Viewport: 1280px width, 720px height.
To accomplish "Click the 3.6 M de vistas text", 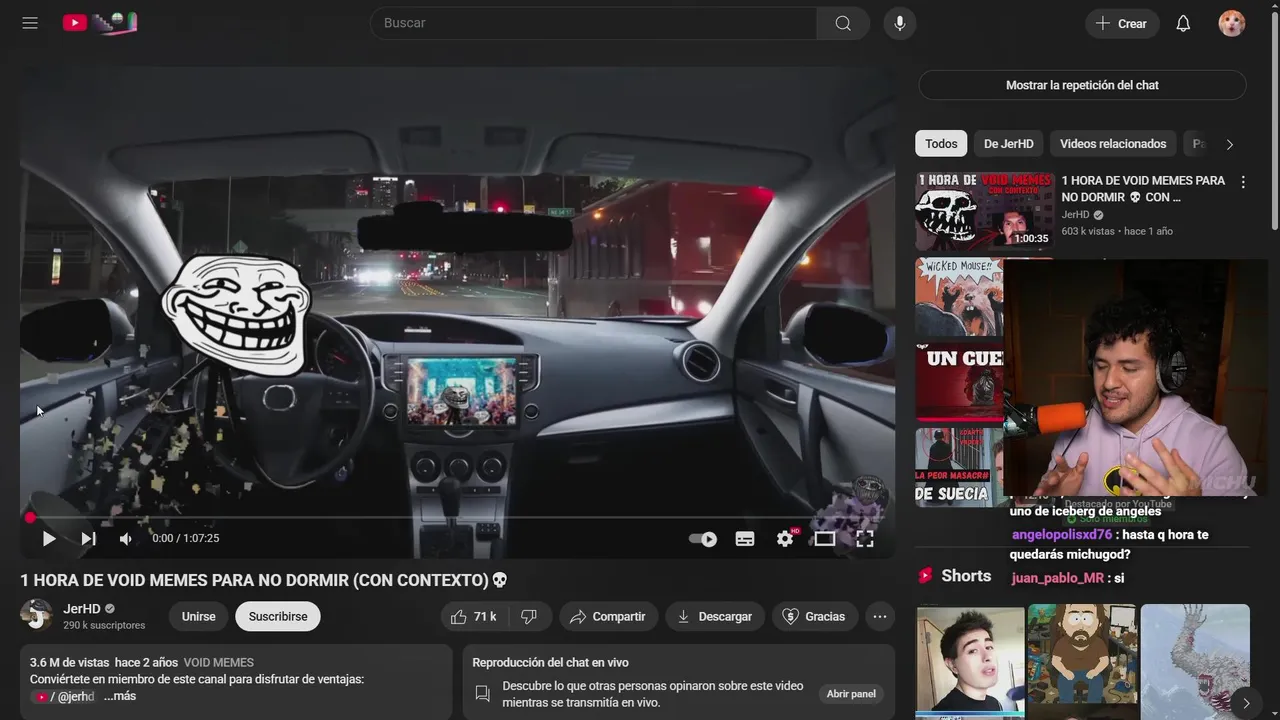I will pos(69,662).
